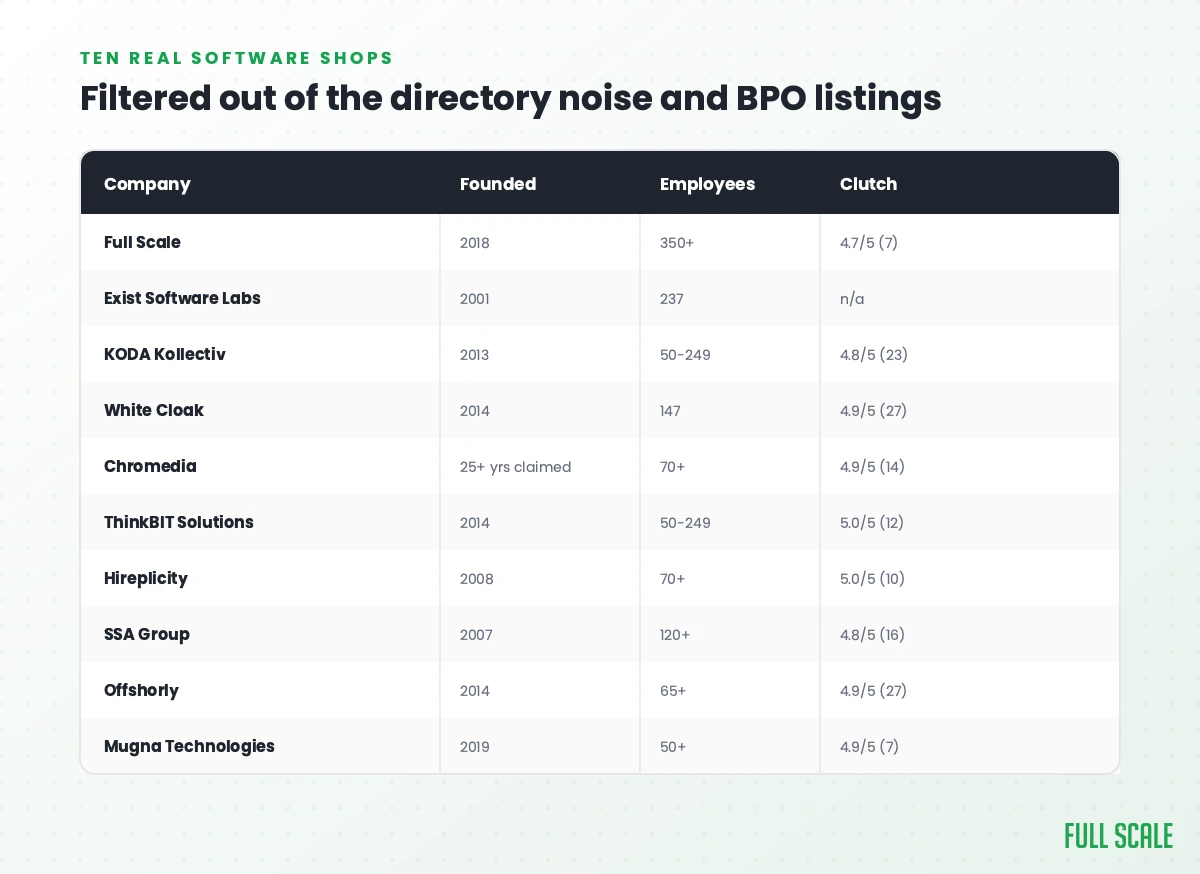The width and height of the screenshot is (1200, 874).
Task: Click the 4.8/5 (16) Clutch rating
Action: point(873,634)
